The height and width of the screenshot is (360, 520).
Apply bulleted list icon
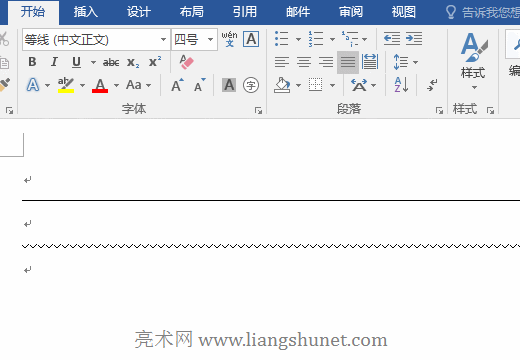282,39
